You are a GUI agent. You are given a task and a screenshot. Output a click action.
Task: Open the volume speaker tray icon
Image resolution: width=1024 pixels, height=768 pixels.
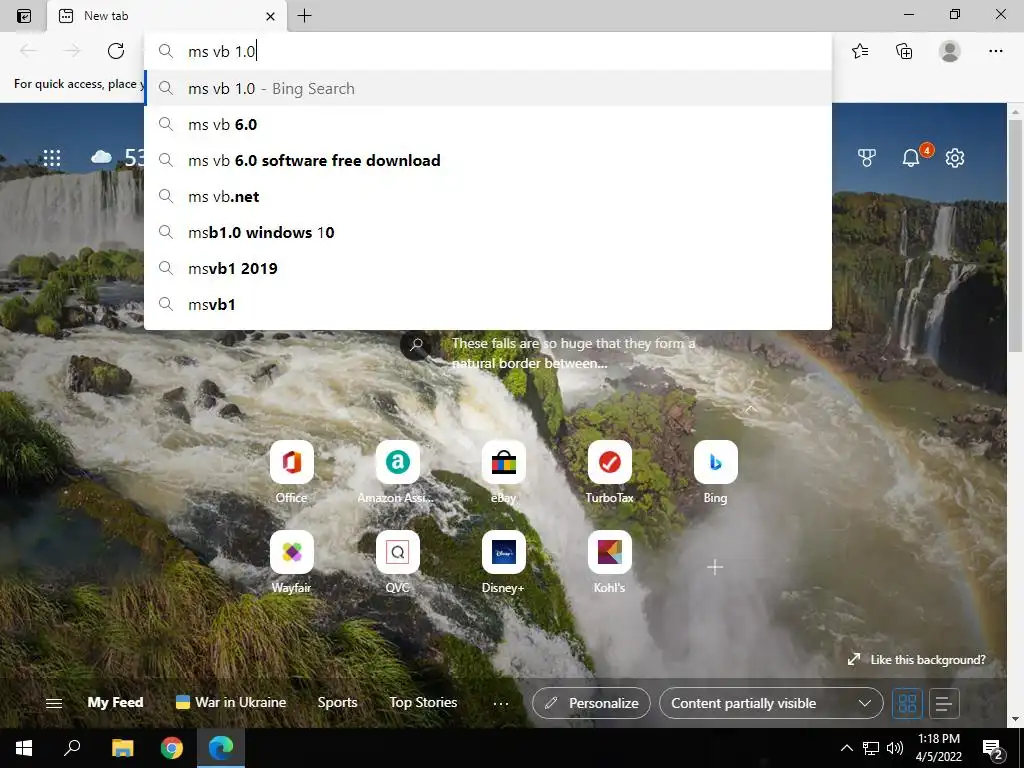pyautogui.click(x=895, y=748)
